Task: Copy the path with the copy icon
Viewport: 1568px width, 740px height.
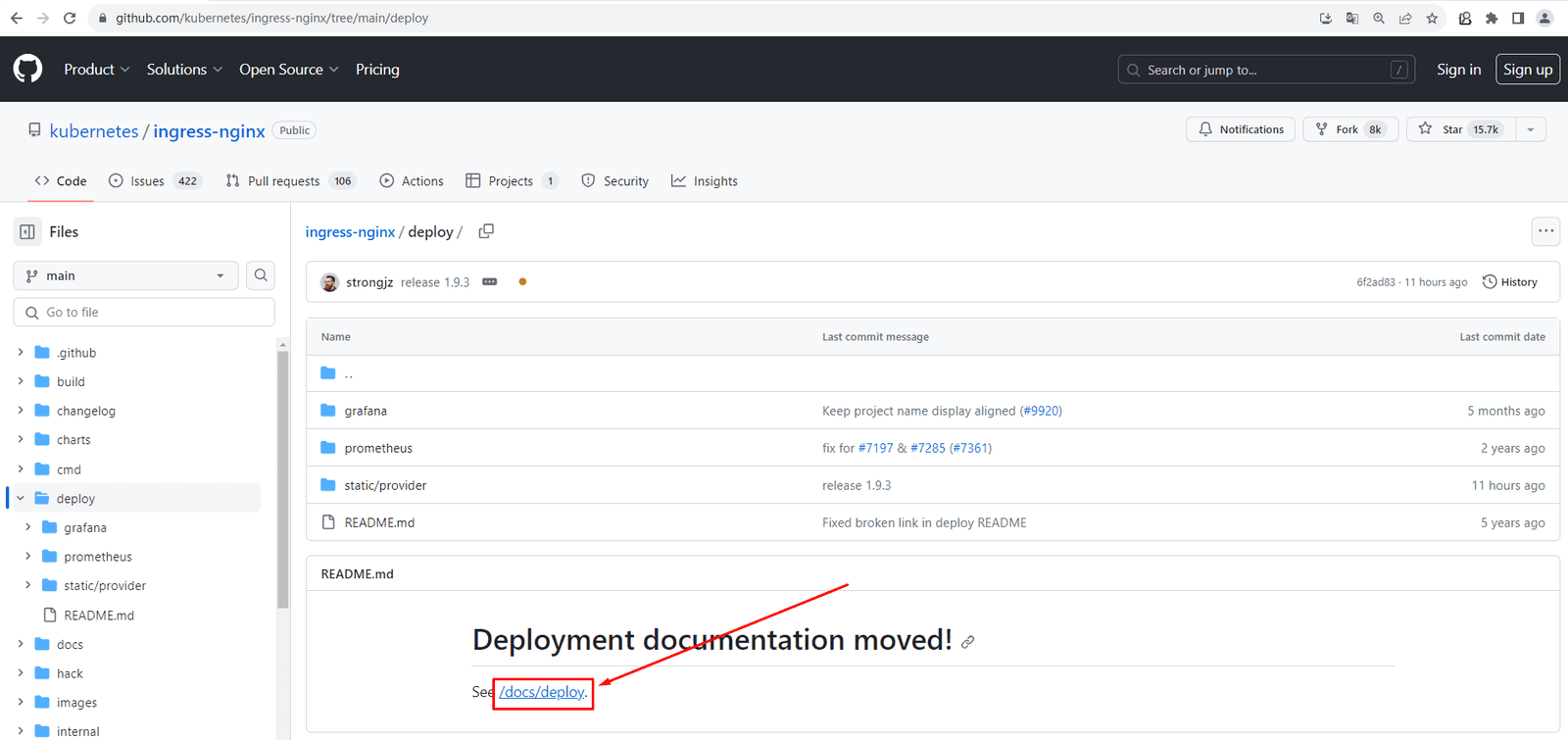Action: 486,231
